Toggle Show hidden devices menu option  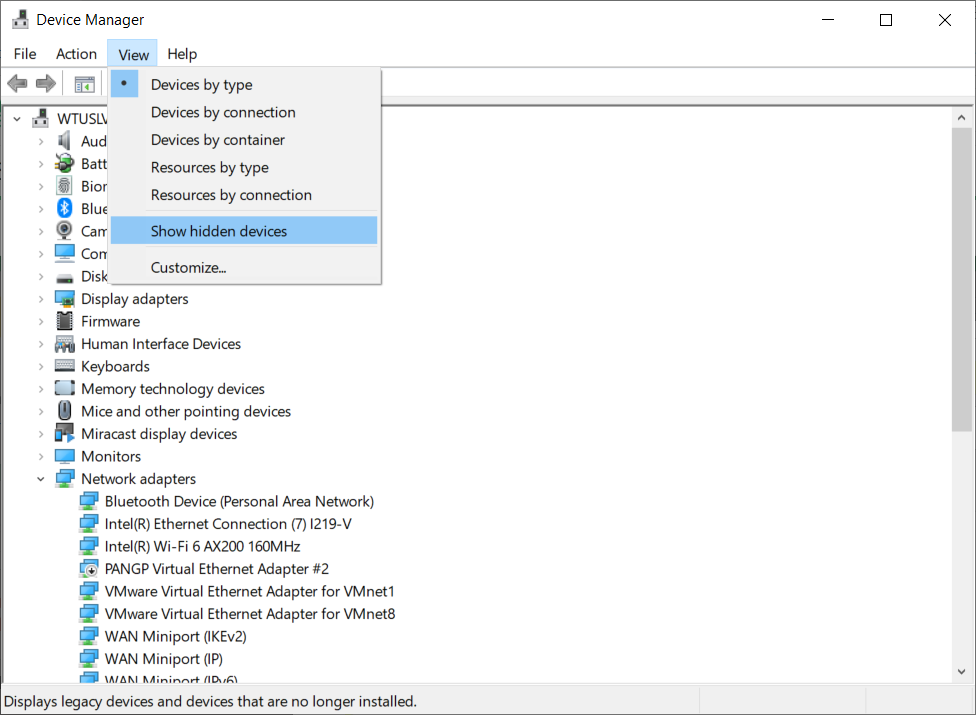pos(244,231)
